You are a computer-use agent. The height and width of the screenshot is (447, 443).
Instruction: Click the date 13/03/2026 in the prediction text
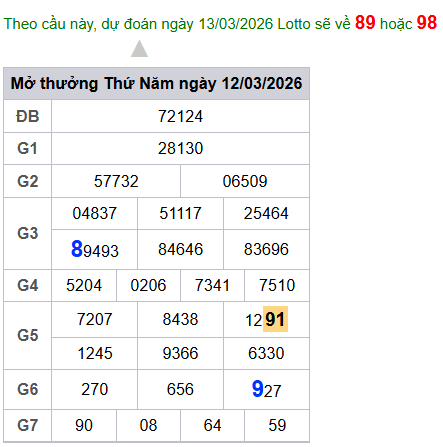[x=236, y=24]
